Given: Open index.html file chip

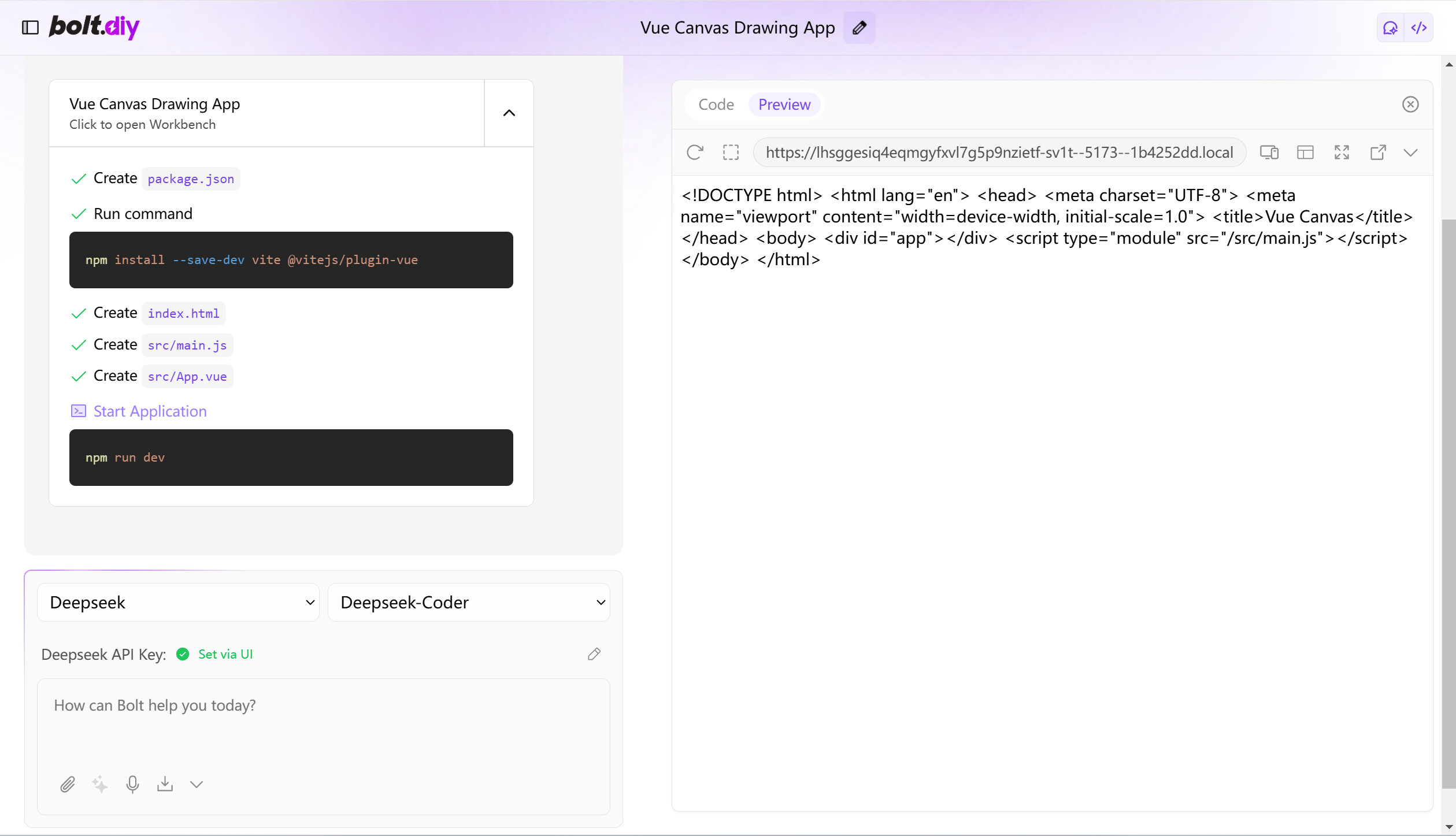Looking at the screenshot, I should (x=184, y=314).
